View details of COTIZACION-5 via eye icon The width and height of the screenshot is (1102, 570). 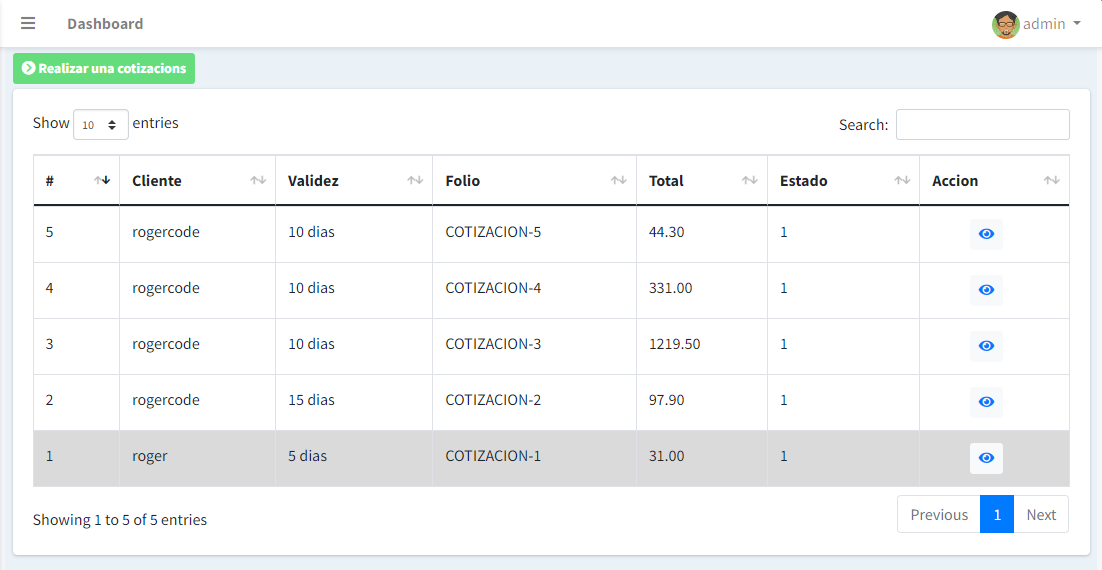point(986,234)
